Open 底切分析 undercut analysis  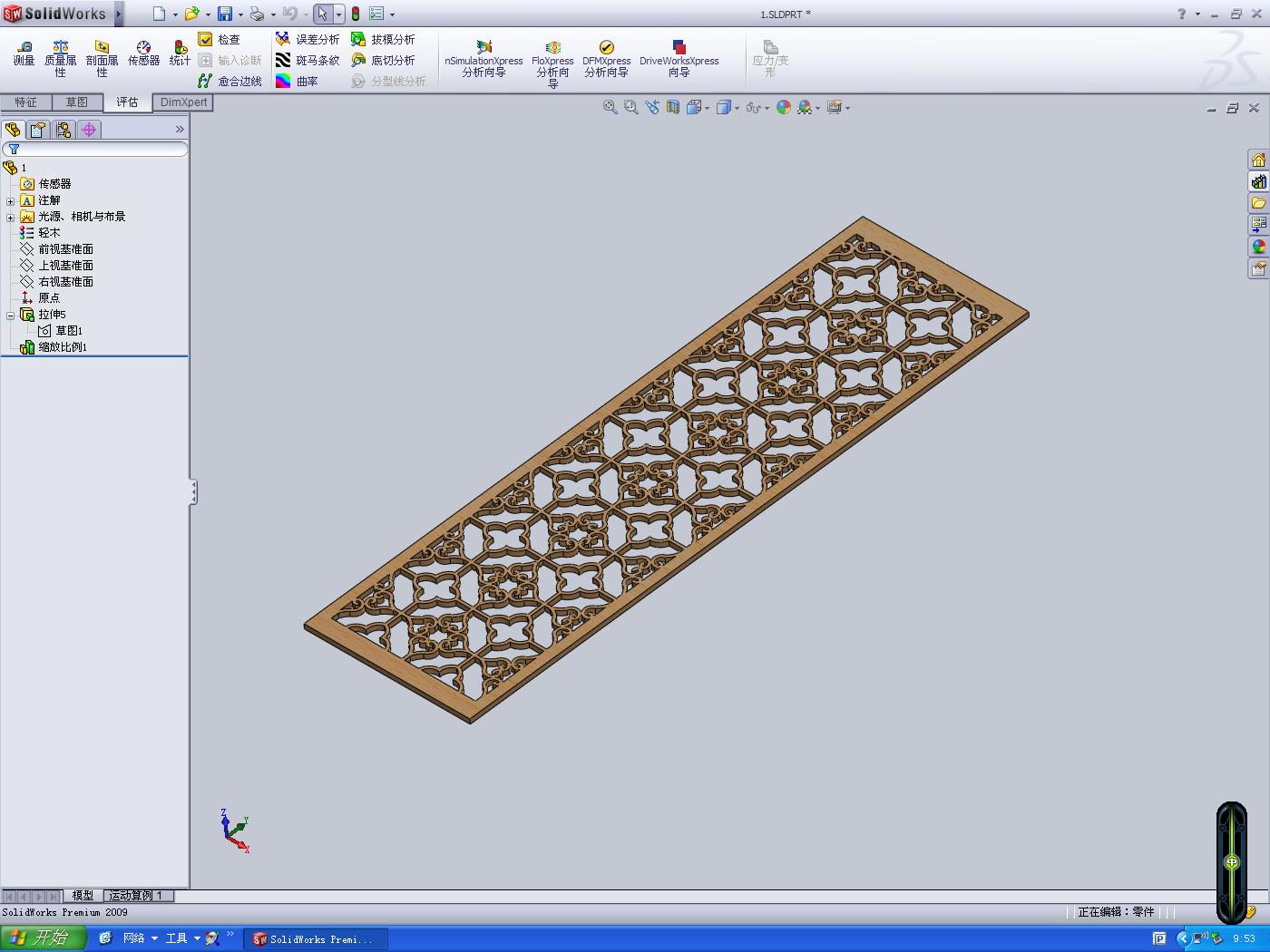click(383, 60)
